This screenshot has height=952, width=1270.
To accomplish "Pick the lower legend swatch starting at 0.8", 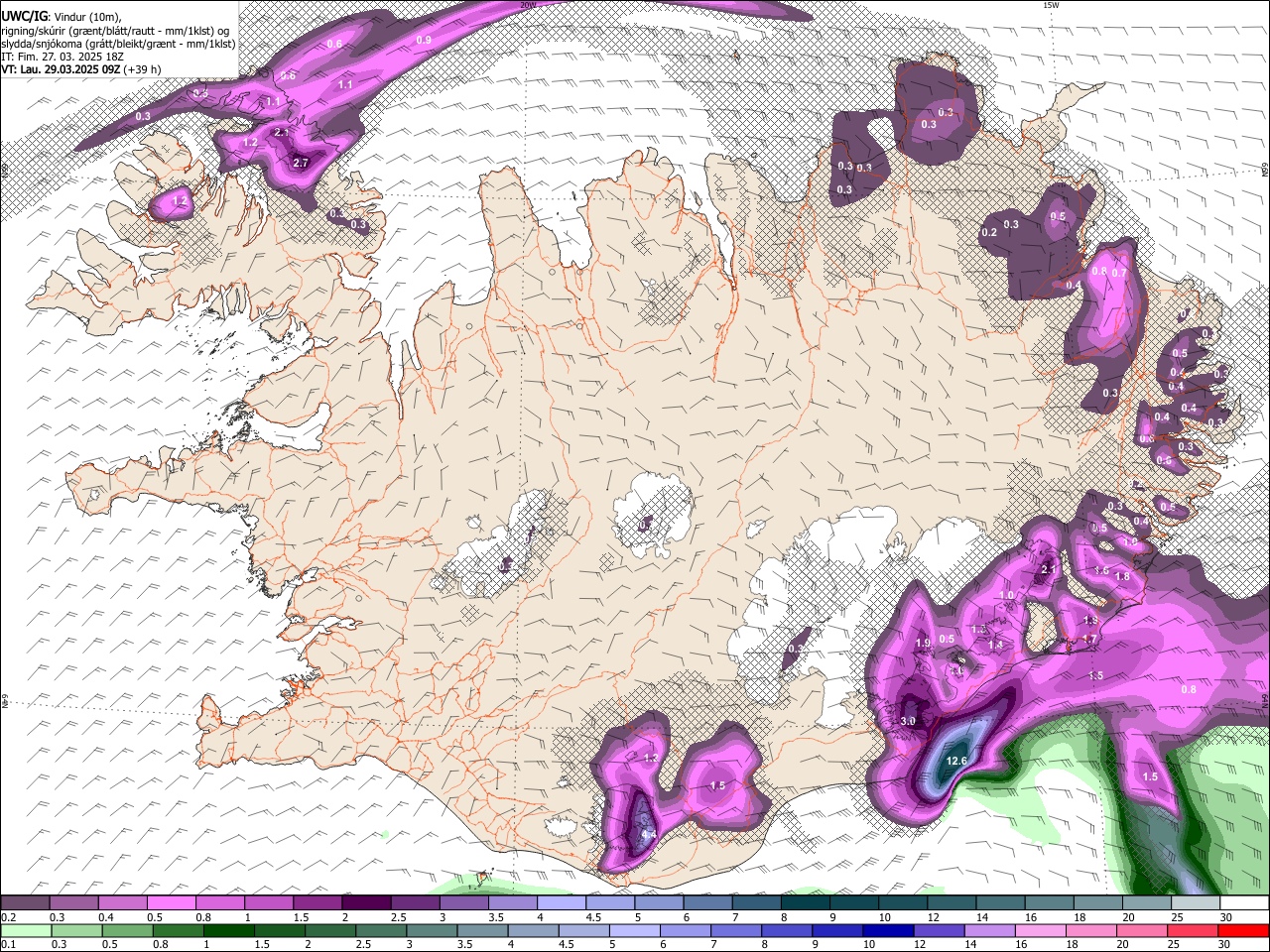I will click(178, 930).
